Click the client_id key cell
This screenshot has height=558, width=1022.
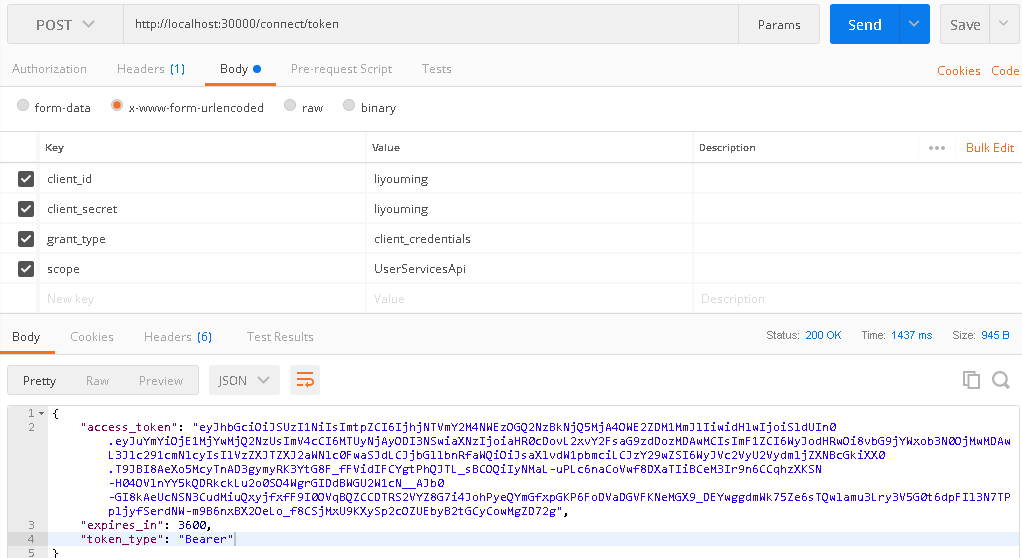click(203, 179)
